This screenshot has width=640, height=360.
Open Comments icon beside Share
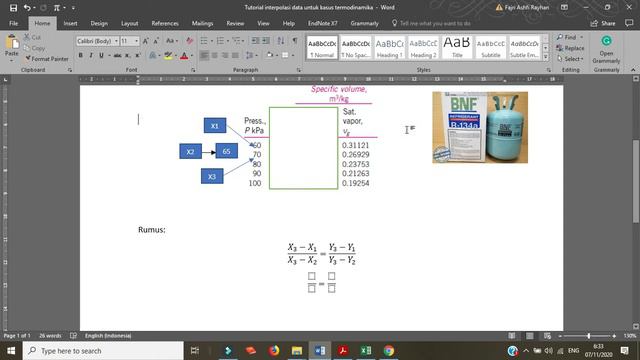point(629,23)
